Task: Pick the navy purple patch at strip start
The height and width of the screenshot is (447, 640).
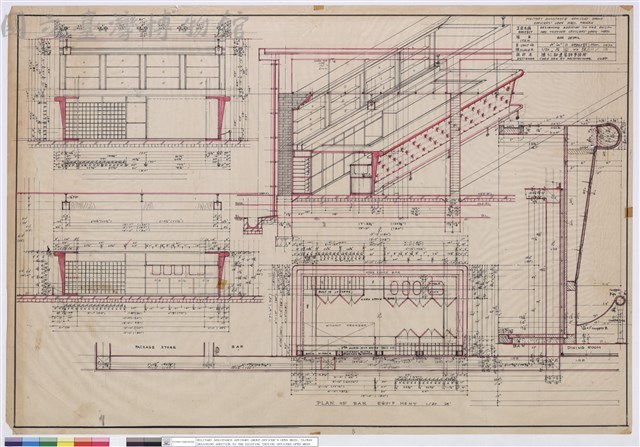Action: [13, 442]
